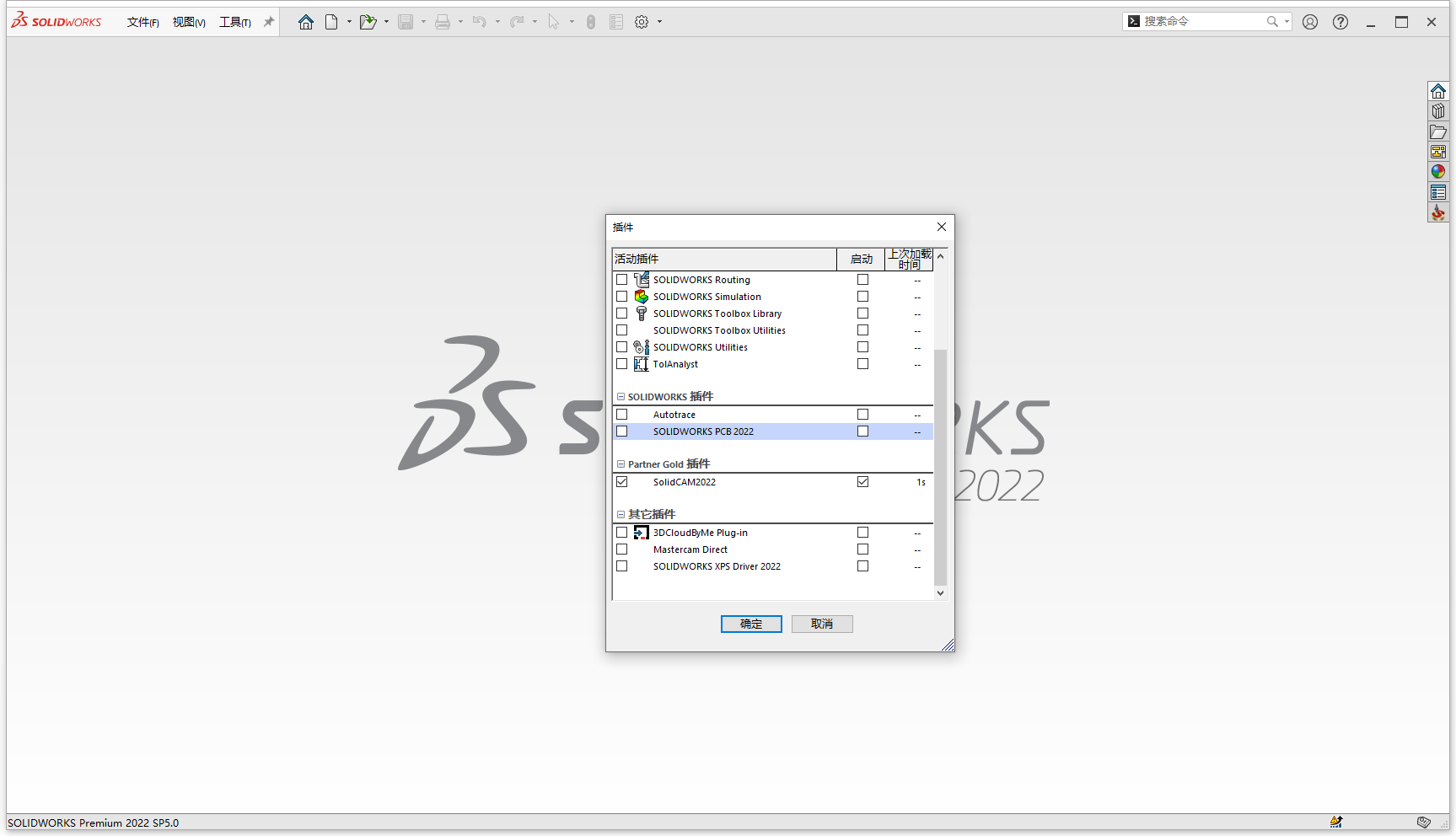
Task: Check the Mastercam Direct active checkbox
Action: [621, 549]
